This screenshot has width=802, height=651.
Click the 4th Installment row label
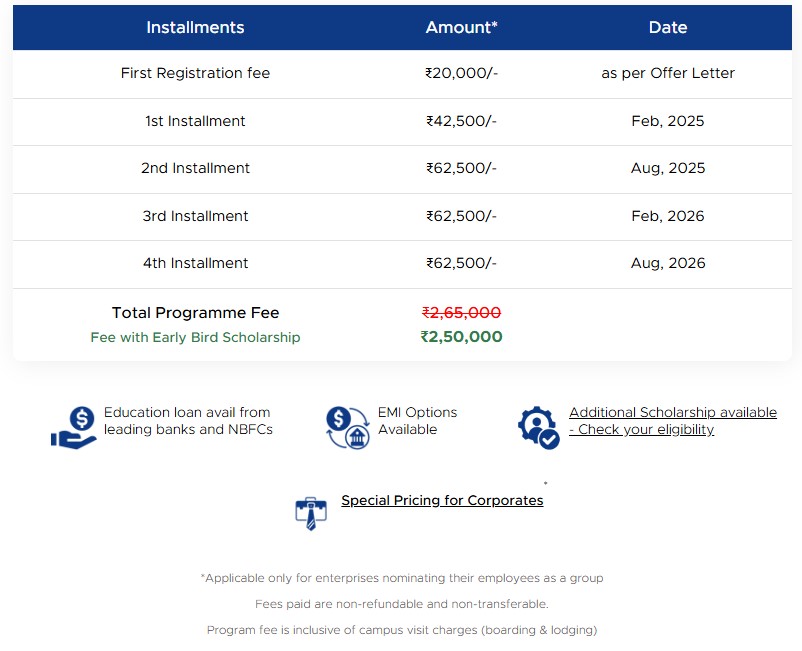tap(195, 263)
